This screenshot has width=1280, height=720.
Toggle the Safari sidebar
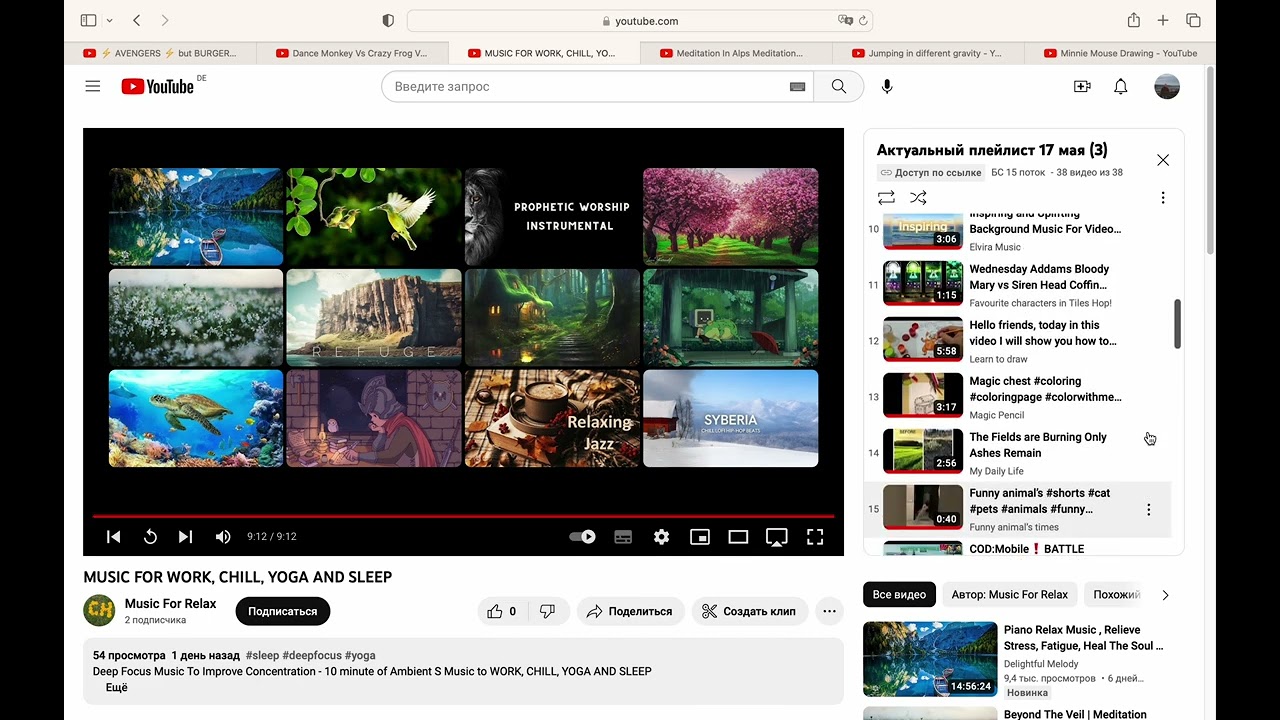tap(88, 20)
